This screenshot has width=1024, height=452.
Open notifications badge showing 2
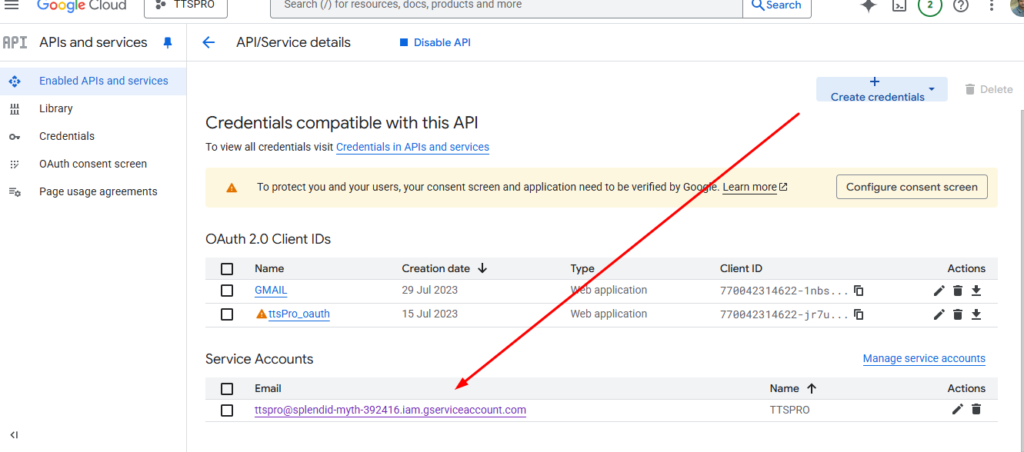pos(930,5)
